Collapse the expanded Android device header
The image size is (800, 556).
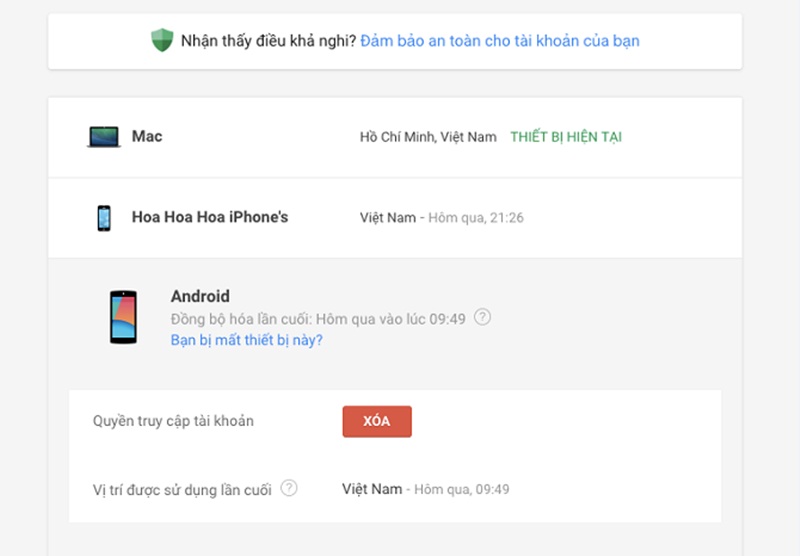point(395,317)
